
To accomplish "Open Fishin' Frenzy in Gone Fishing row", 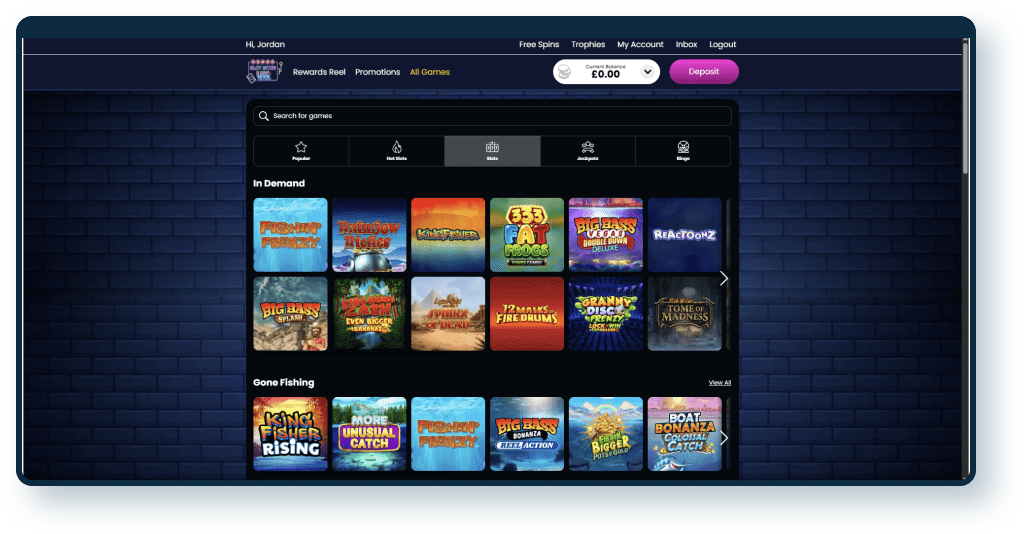I will pos(448,434).
